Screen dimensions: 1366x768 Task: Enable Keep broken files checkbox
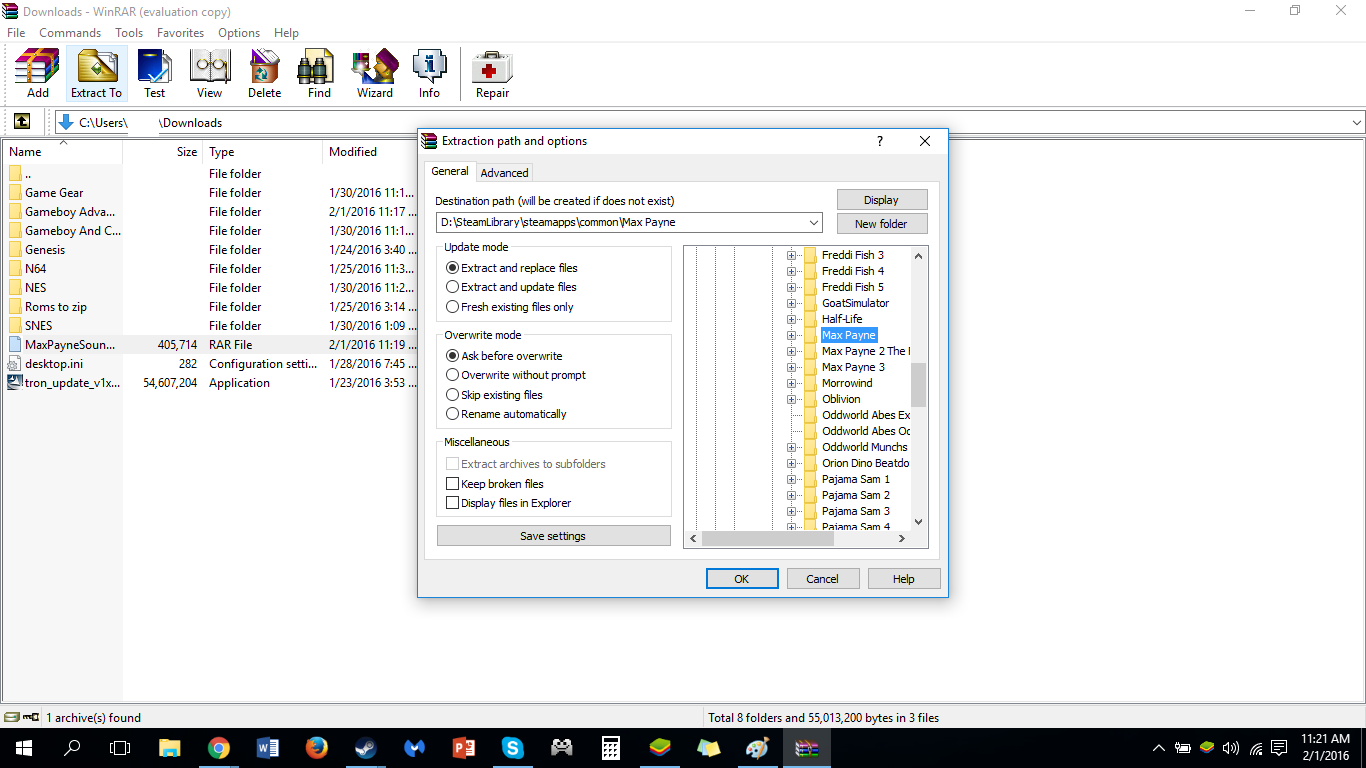click(x=453, y=484)
